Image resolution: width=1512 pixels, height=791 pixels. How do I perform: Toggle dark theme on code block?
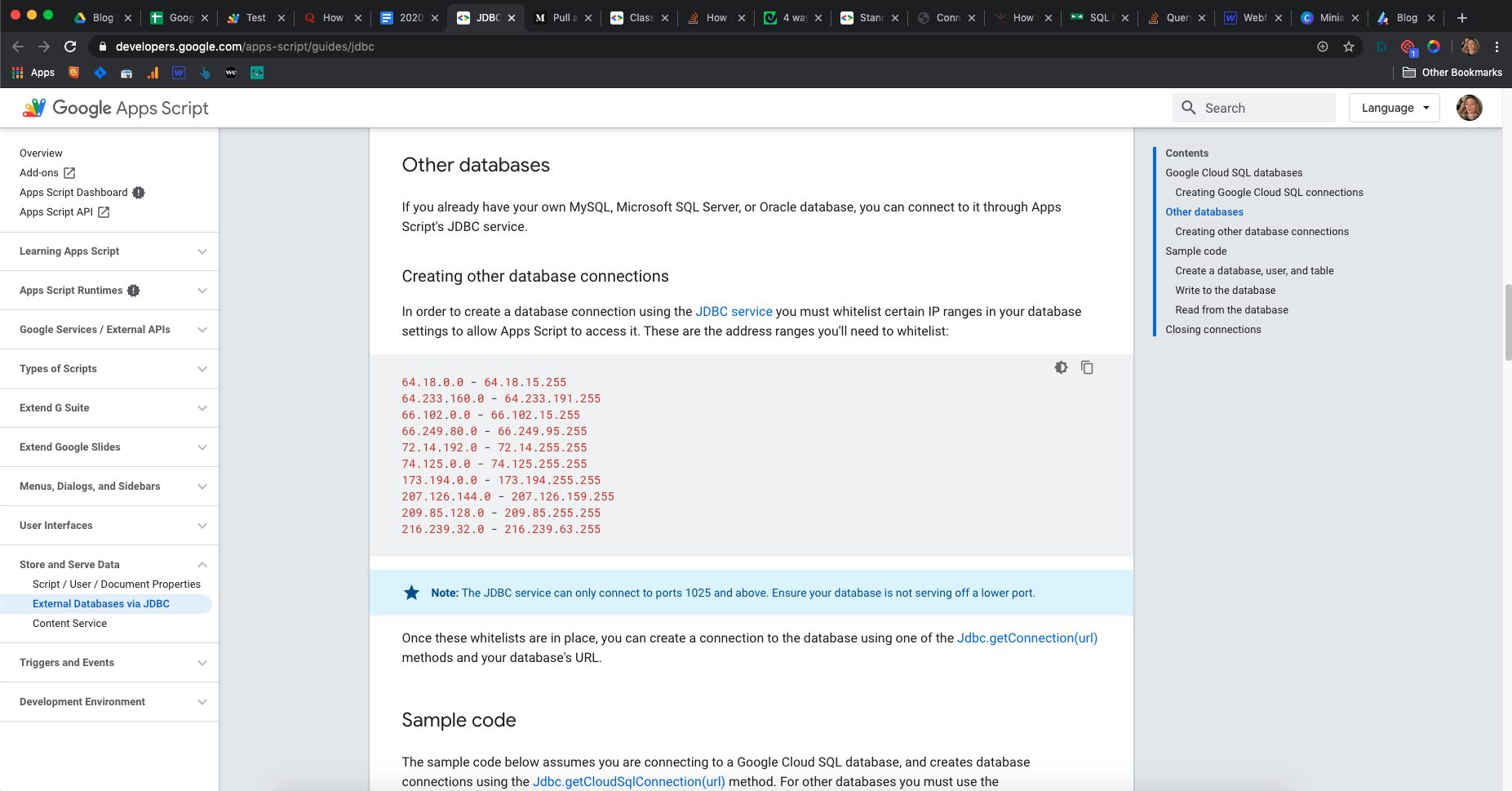pyautogui.click(x=1061, y=367)
